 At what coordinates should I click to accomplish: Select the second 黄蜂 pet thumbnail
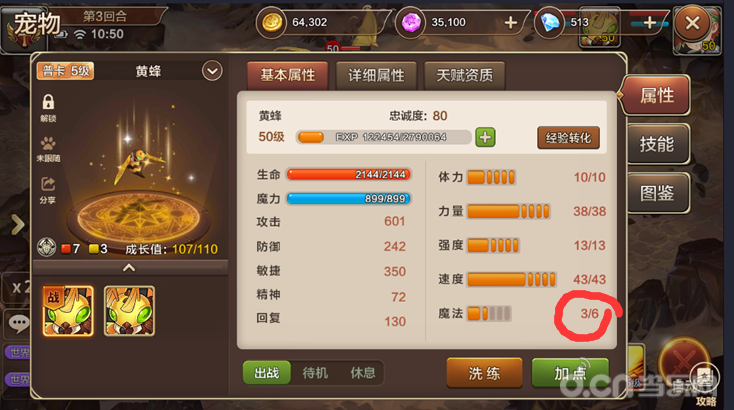click(129, 311)
